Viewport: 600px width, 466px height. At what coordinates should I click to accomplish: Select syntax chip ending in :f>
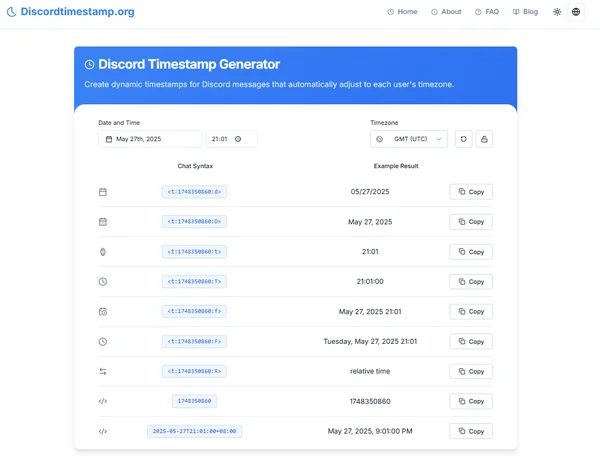(x=194, y=311)
